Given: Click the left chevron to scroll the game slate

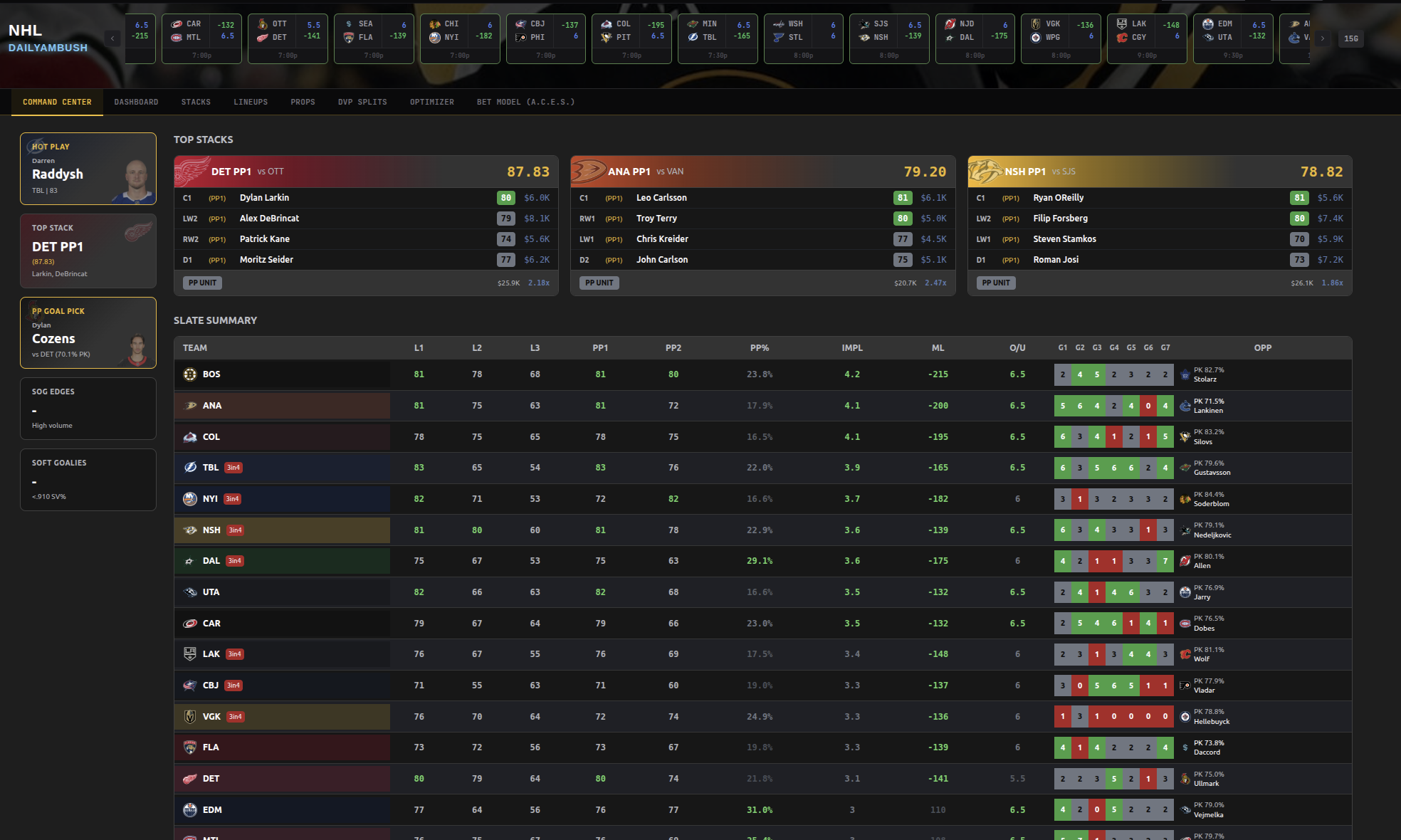Looking at the screenshot, I should pos(112,38).
